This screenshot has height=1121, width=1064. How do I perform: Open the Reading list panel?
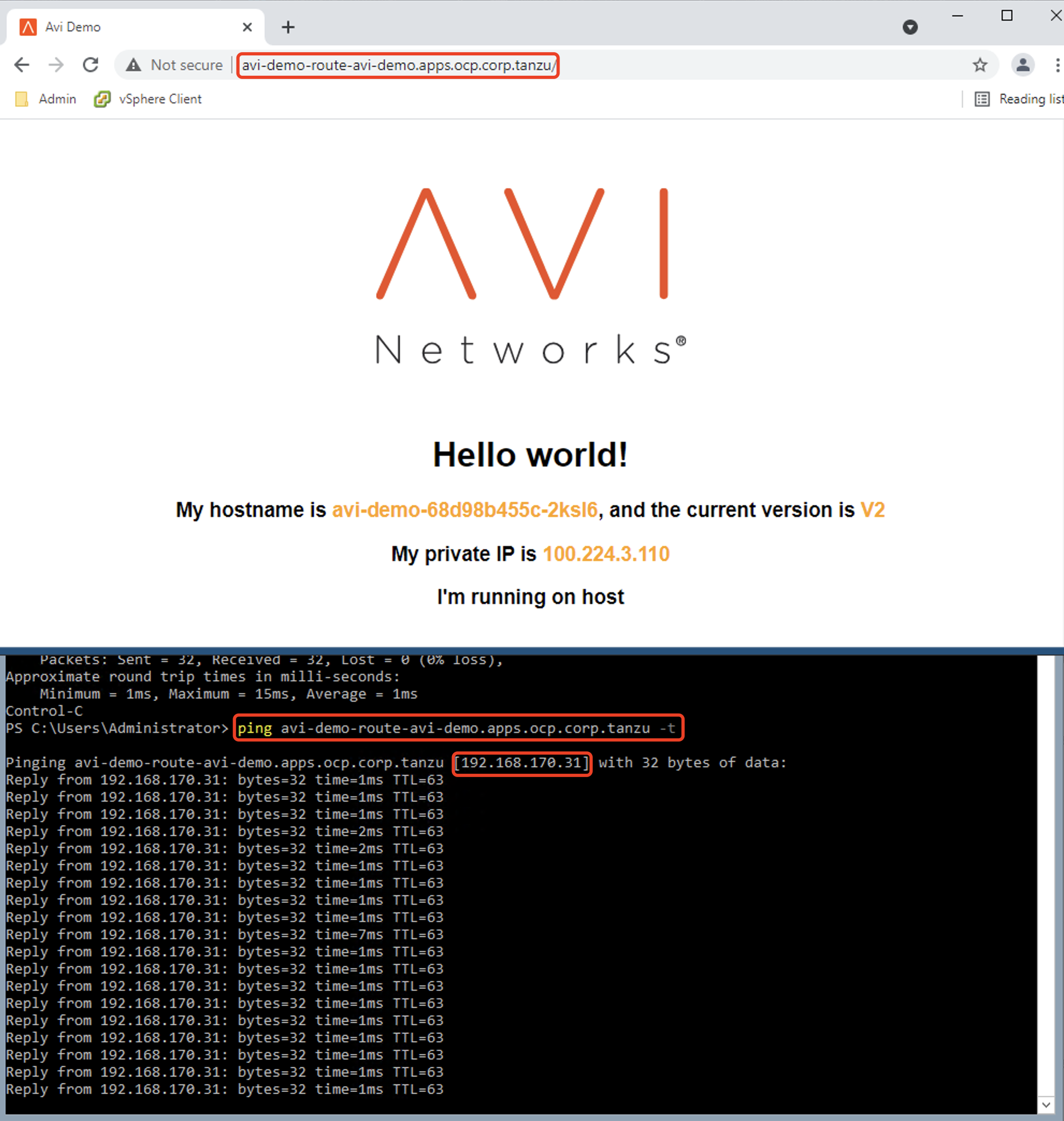(x=1018, y=99)
